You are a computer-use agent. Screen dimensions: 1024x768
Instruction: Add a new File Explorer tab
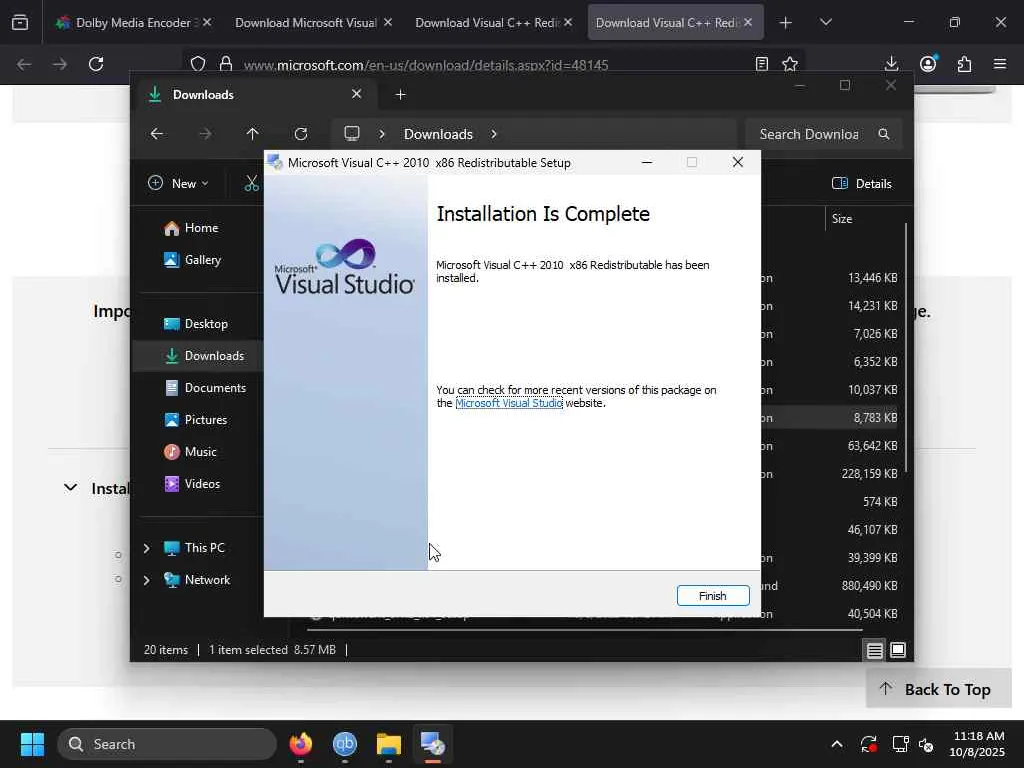tap(400, 95)
